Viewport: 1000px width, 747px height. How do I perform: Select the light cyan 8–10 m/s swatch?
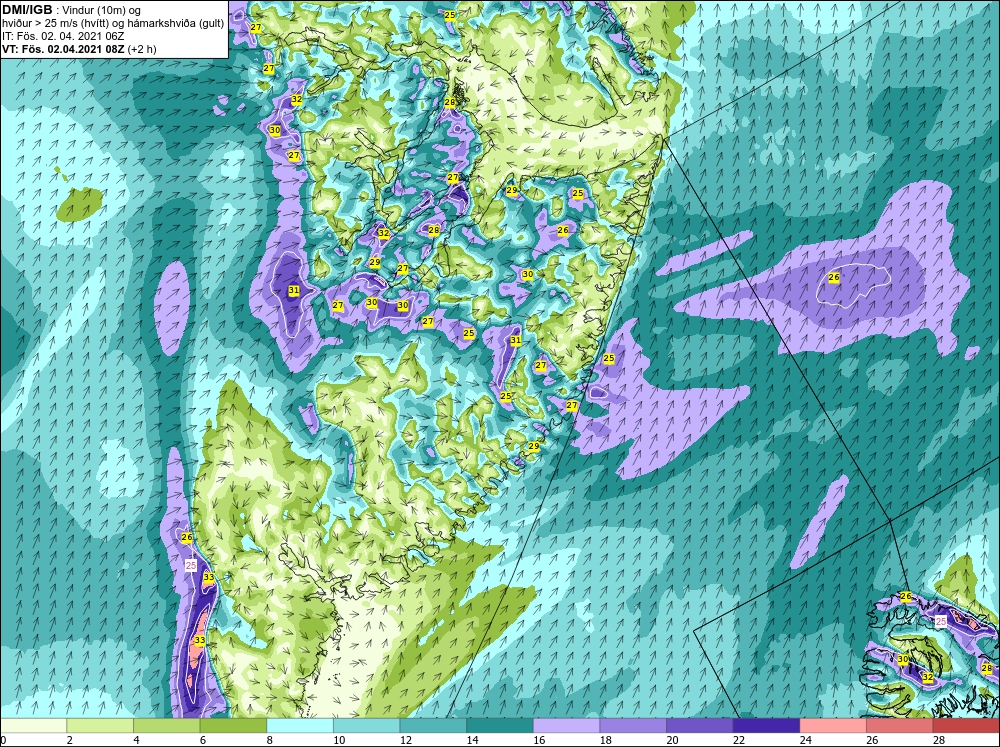(300, 725)
